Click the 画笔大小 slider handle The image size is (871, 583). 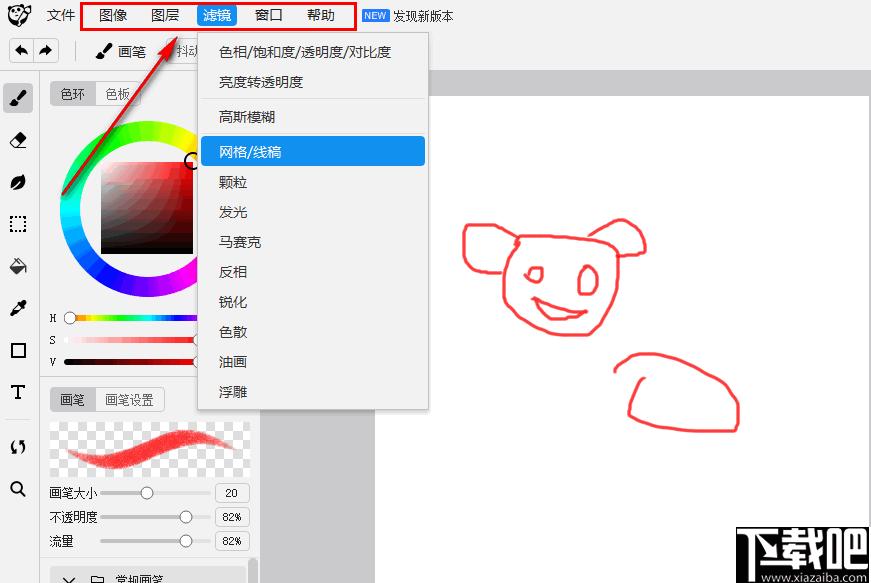(x=147, y=493)
